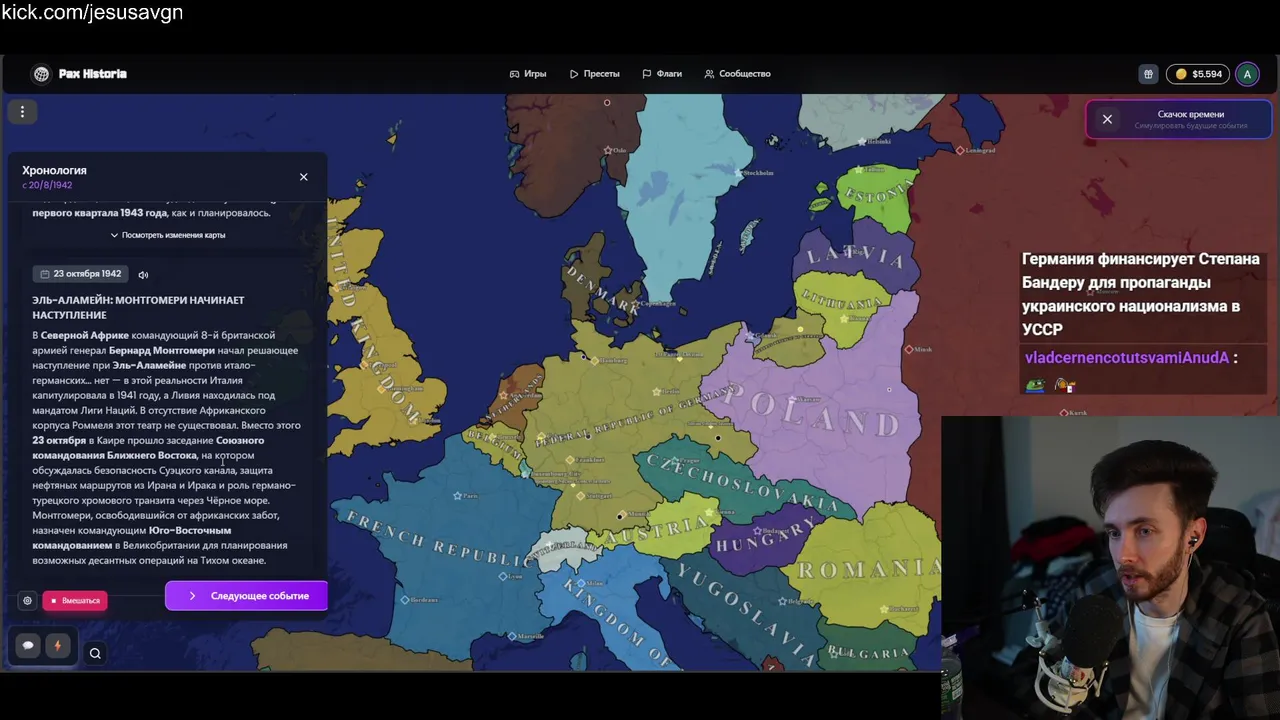Select the Helsinki city marker

860,141
